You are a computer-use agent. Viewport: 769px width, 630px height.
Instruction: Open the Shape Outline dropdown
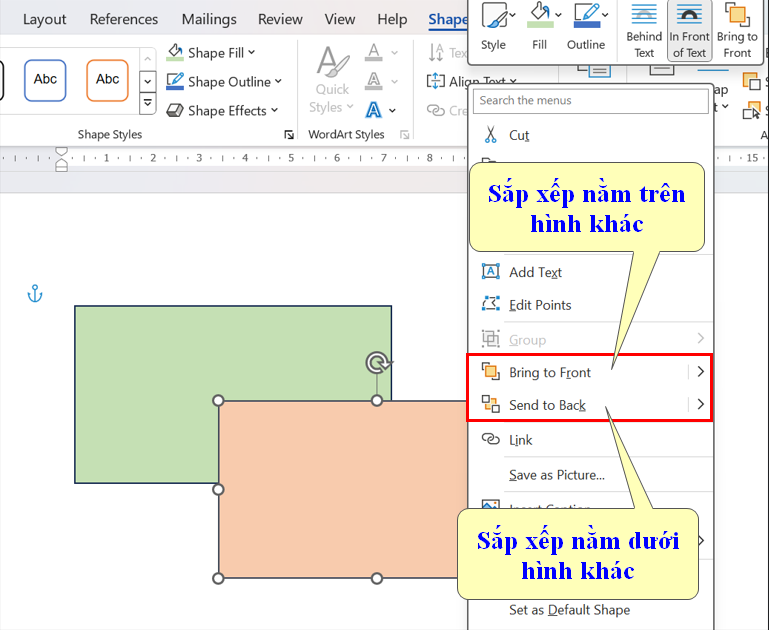277,82
